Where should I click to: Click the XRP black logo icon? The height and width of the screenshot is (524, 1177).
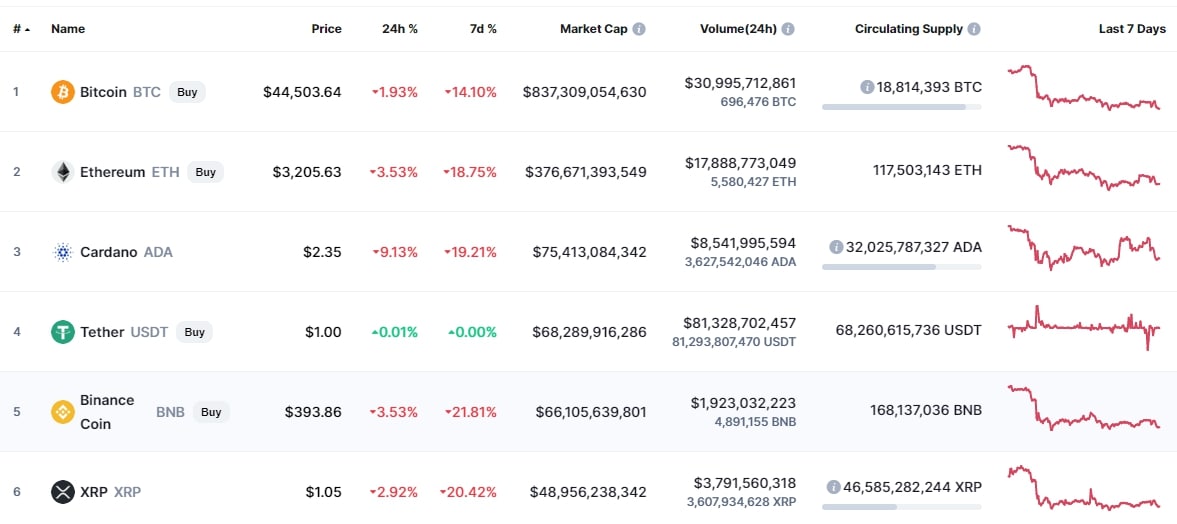(x=62, y=492)
